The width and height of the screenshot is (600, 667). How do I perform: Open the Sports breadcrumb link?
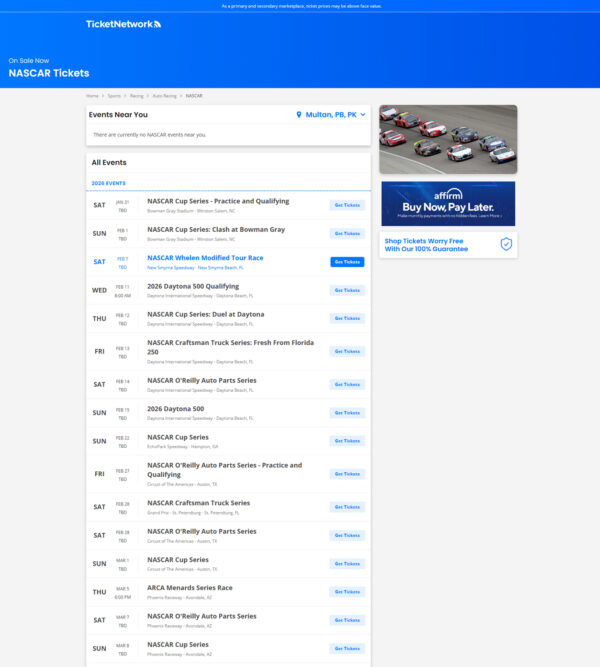(114, 96)
